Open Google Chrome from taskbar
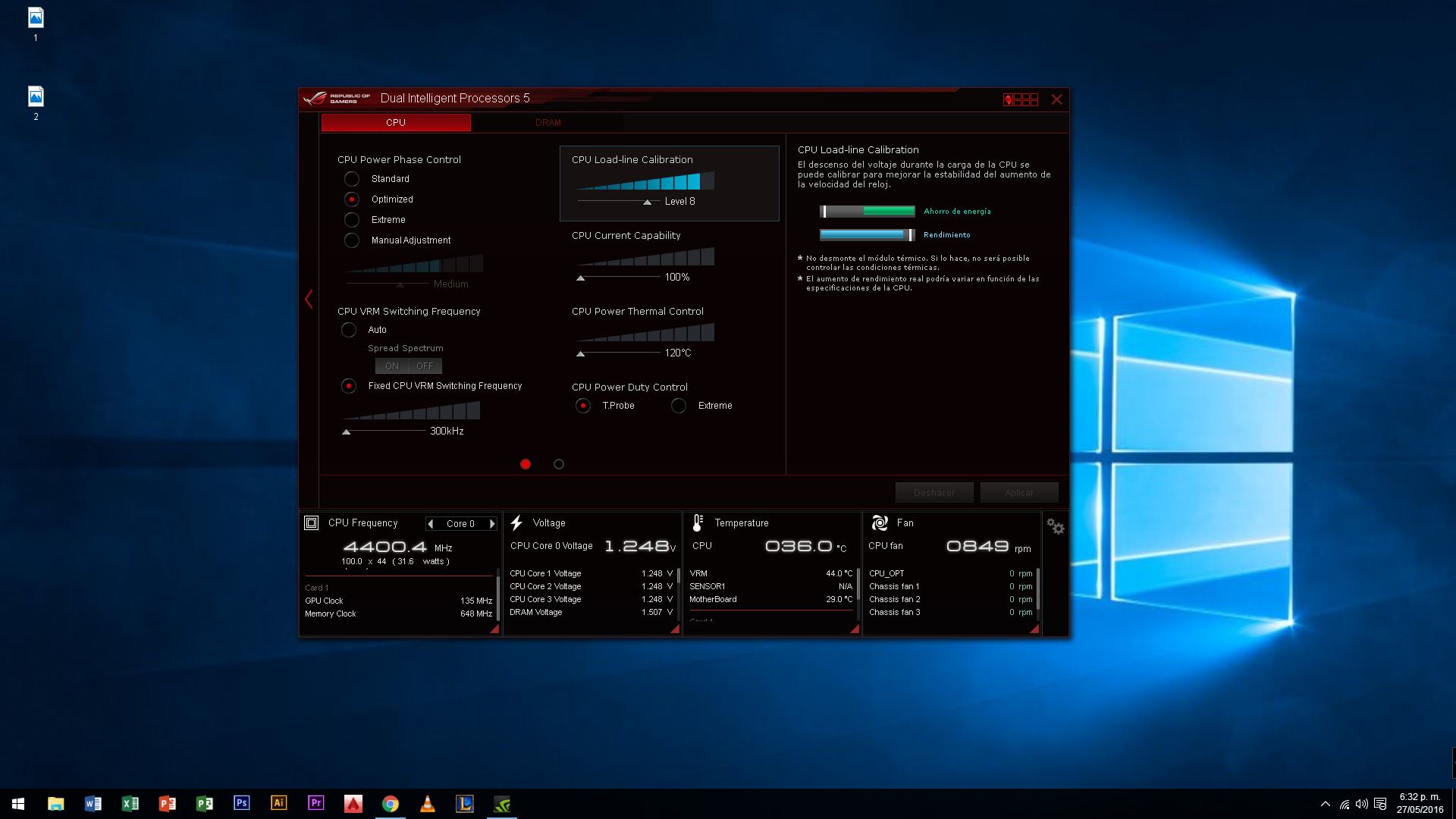Screen dimensions: 1456x819 tap(390, 803)
